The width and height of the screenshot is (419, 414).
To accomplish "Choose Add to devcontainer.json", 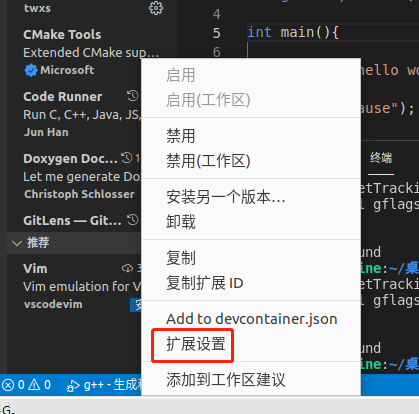I will pyautogui.click(x=252, y=319).
